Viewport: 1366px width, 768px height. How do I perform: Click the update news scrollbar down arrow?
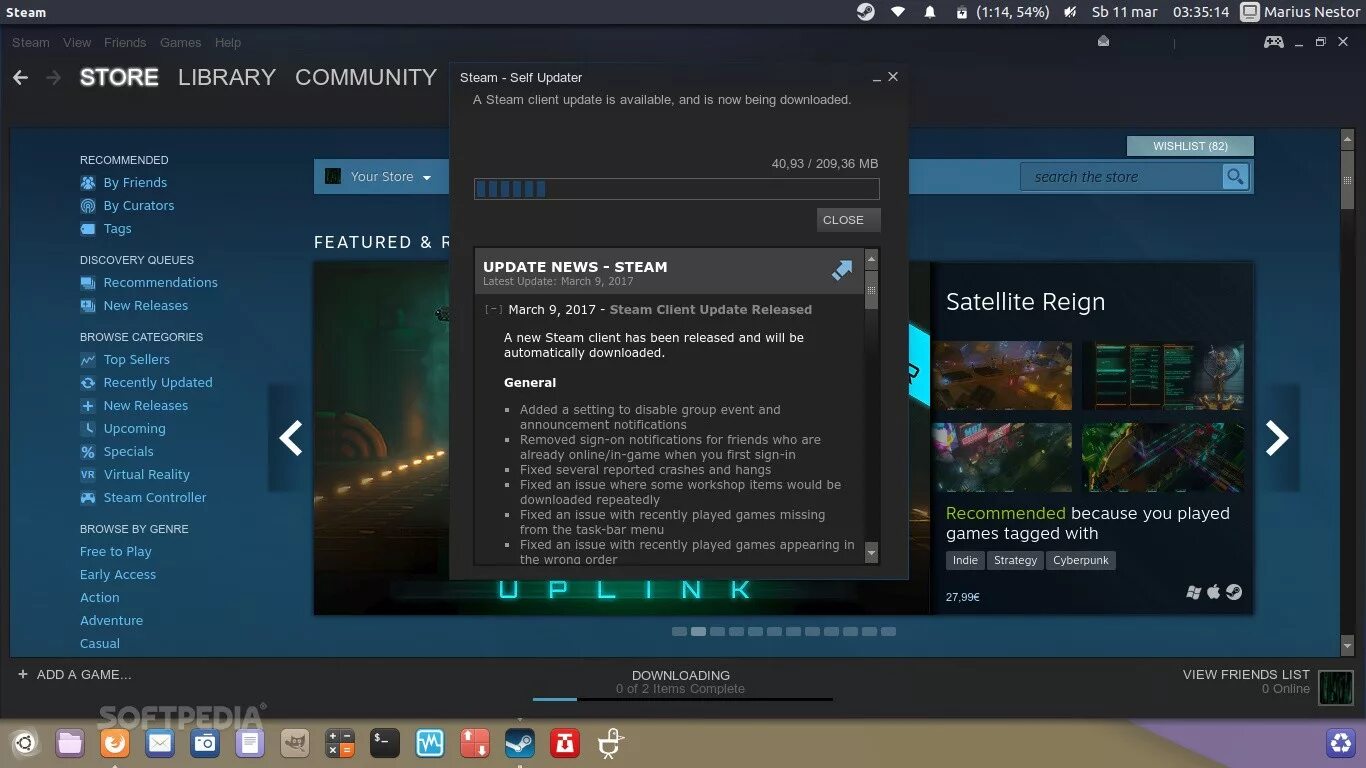point(871,553)
